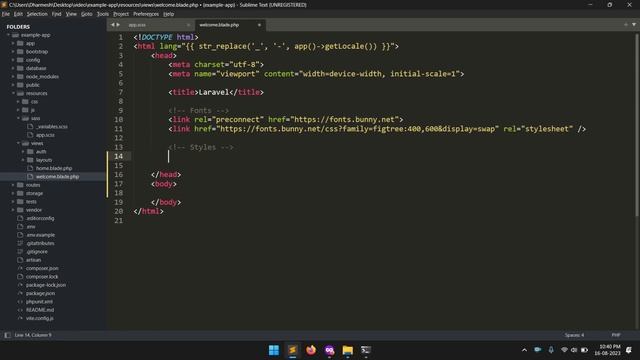The height and width of the screenshot is (360, 640).
Task: Click the vite.config.js file icon
Action: (x=20, y=318)
